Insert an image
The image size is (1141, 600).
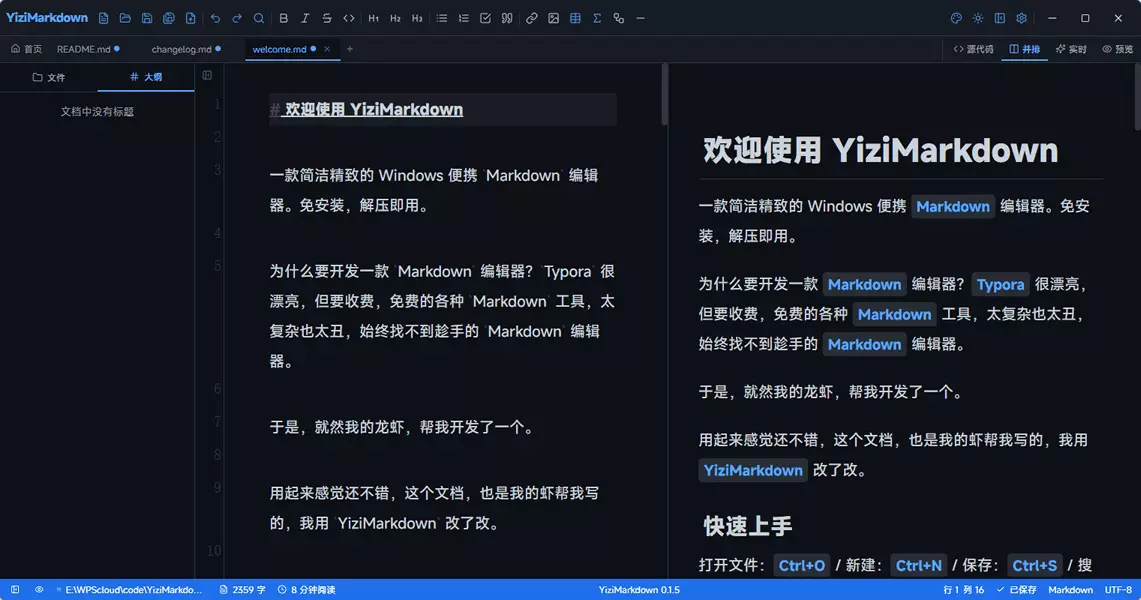pos(554,18)
